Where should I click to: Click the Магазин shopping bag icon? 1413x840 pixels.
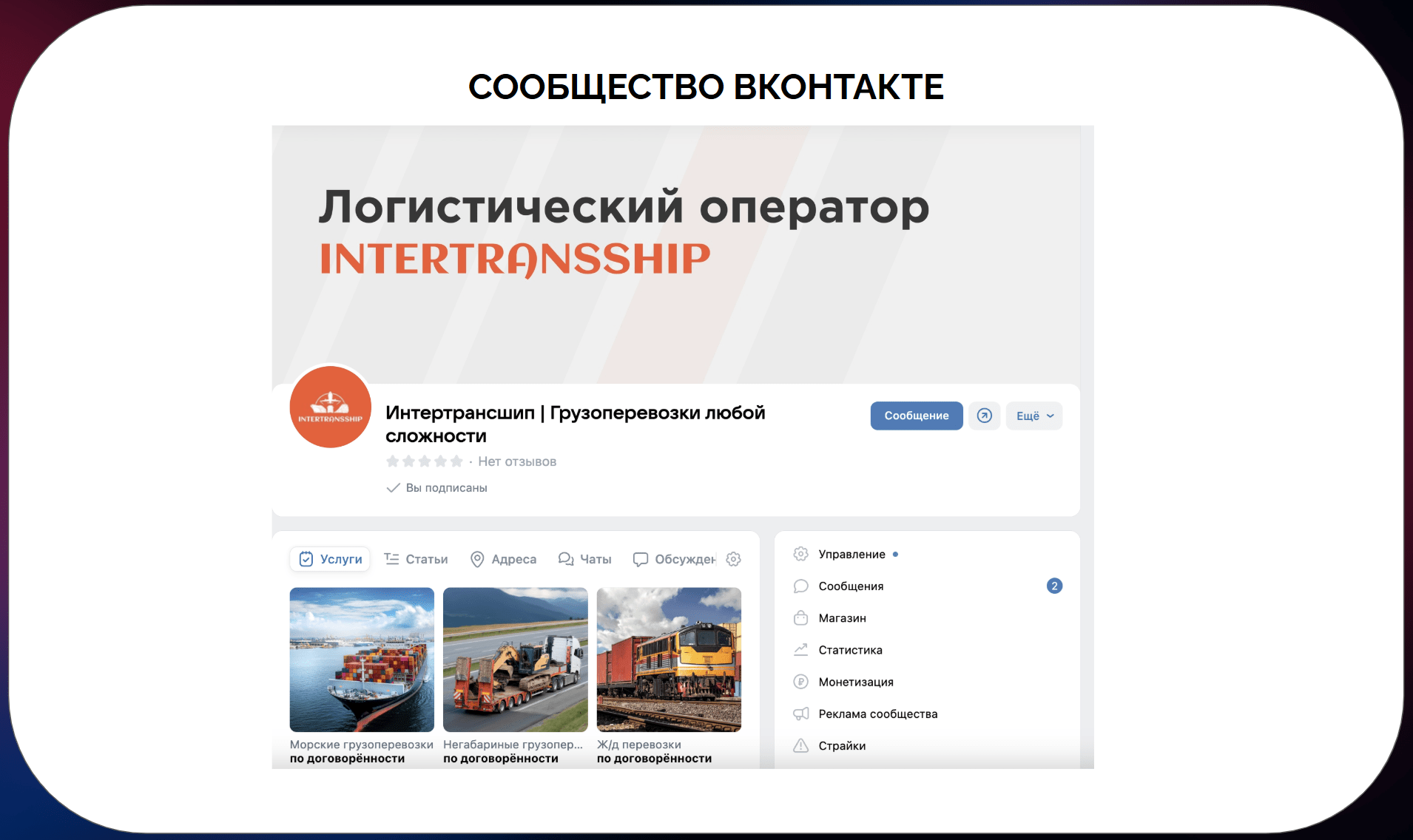tap(800, 618)
